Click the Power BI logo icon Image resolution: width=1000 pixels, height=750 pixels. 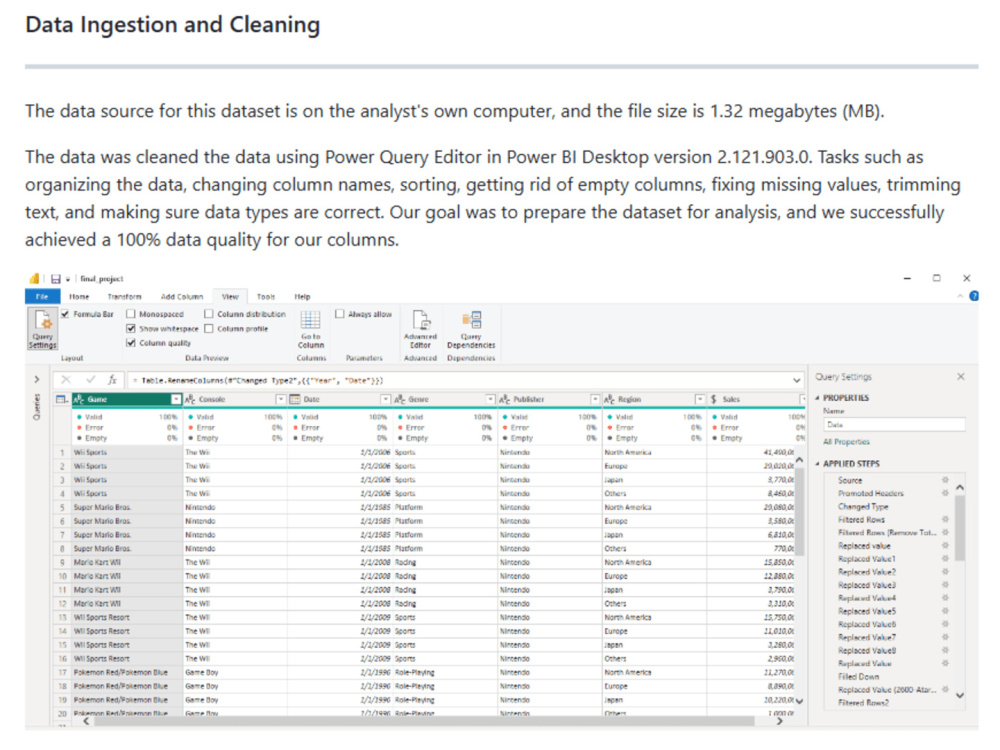pyautogui.click(x=34, y=279)
